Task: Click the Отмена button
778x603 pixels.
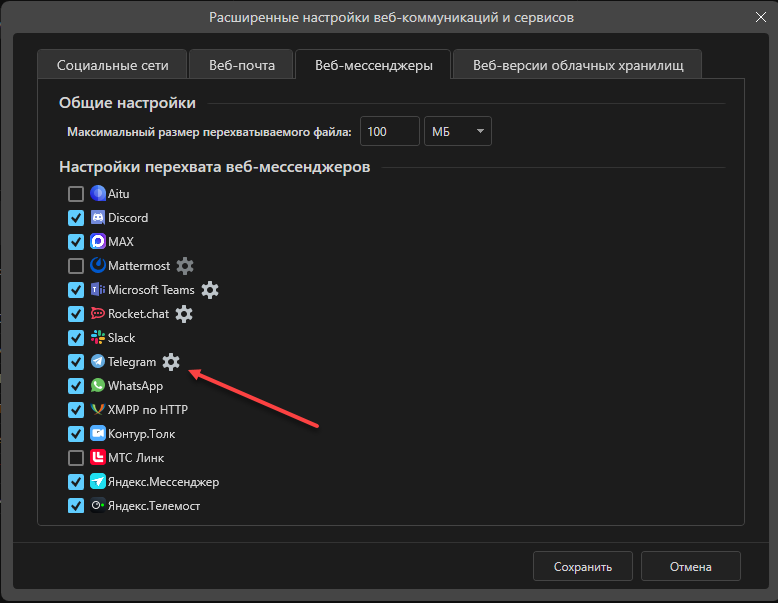Action: click(691, 566)
